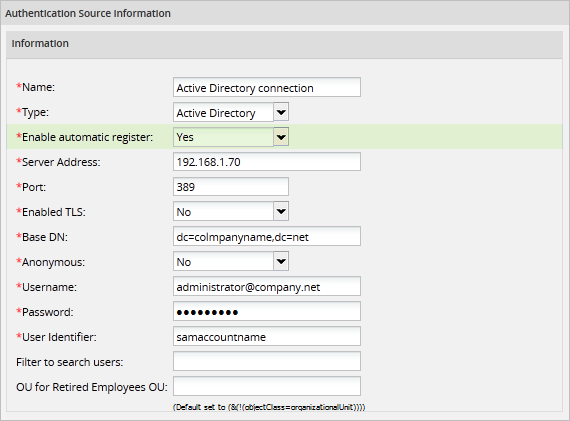Click the Filter to search users field
Image resolution: width=570 pixels, height=421 pixels.
click(267, 361)
